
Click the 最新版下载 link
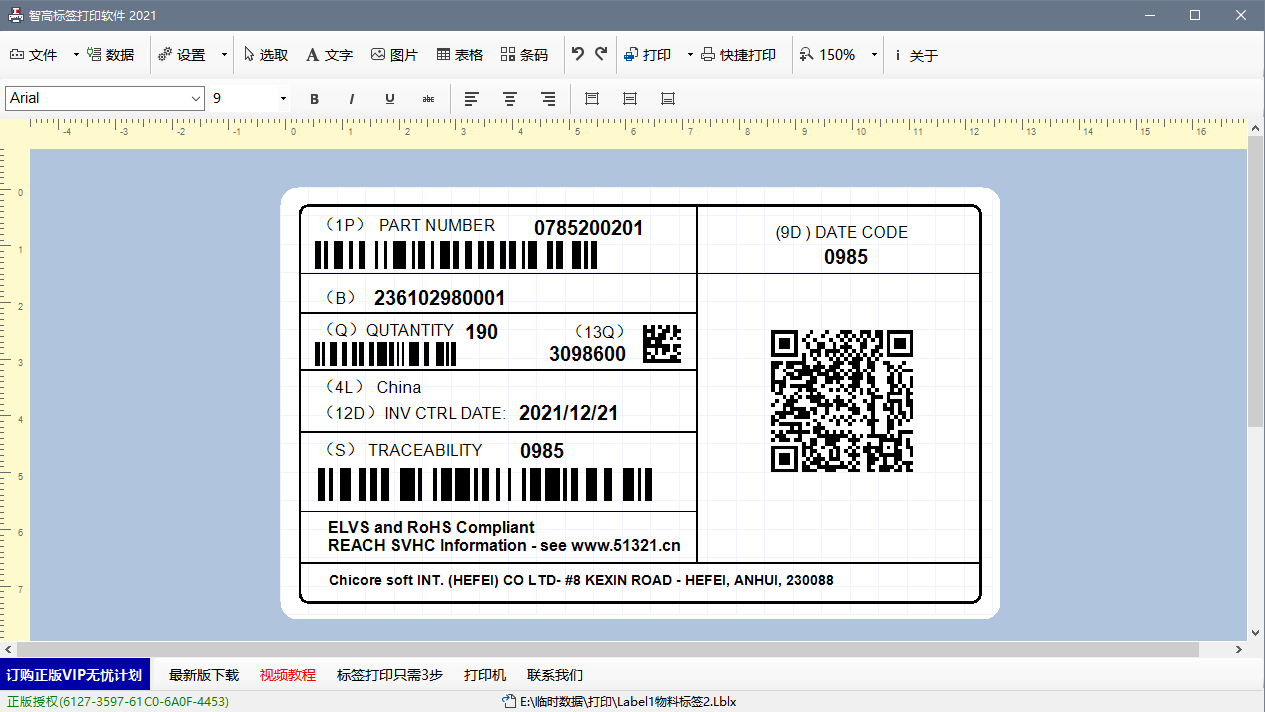[x=204, y=675]
